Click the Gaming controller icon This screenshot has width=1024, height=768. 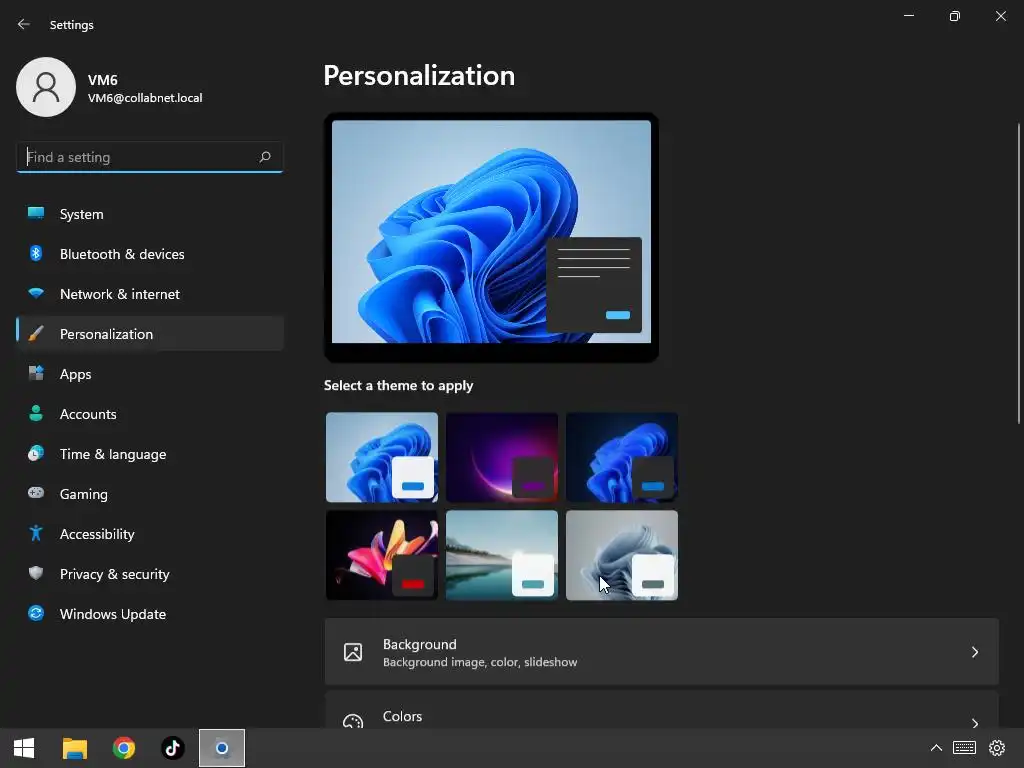pyautogui.click(x=36, y=493)
